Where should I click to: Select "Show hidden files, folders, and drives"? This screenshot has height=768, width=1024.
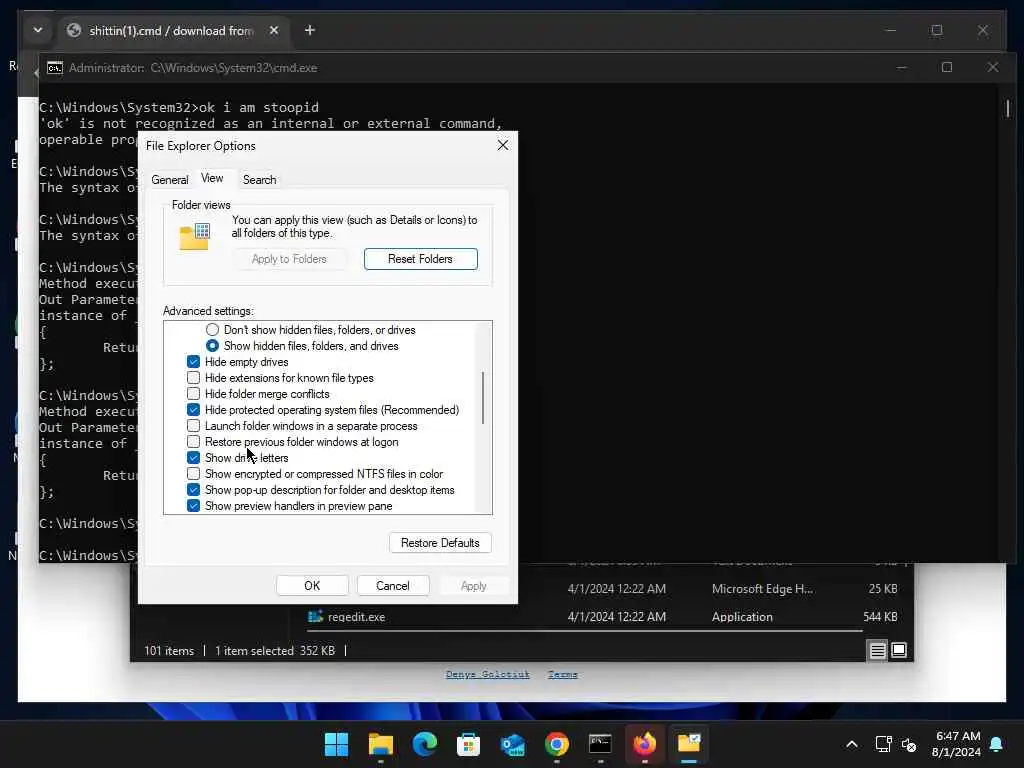tap(212, 345)
